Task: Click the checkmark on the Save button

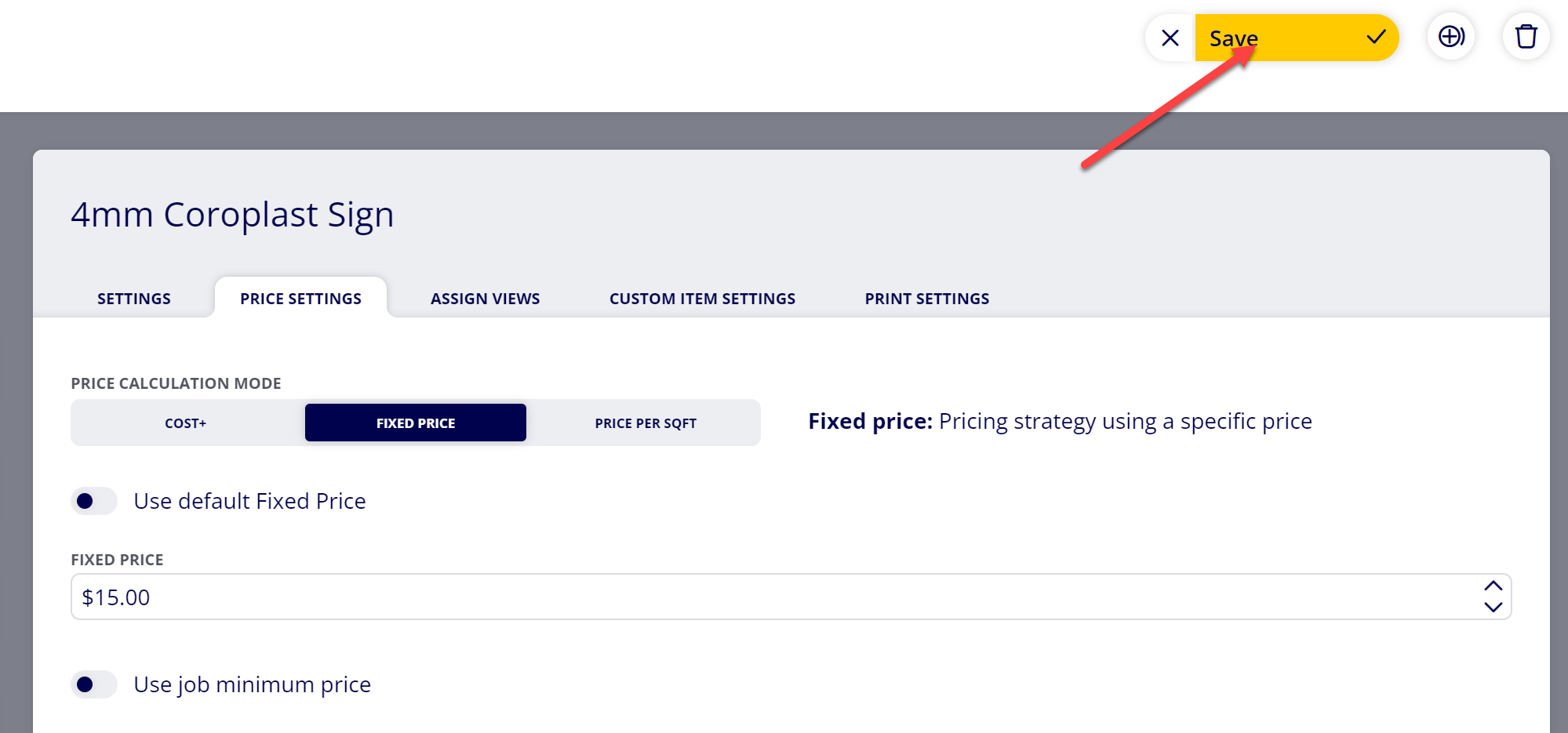Action: [x=1376, y=37]
